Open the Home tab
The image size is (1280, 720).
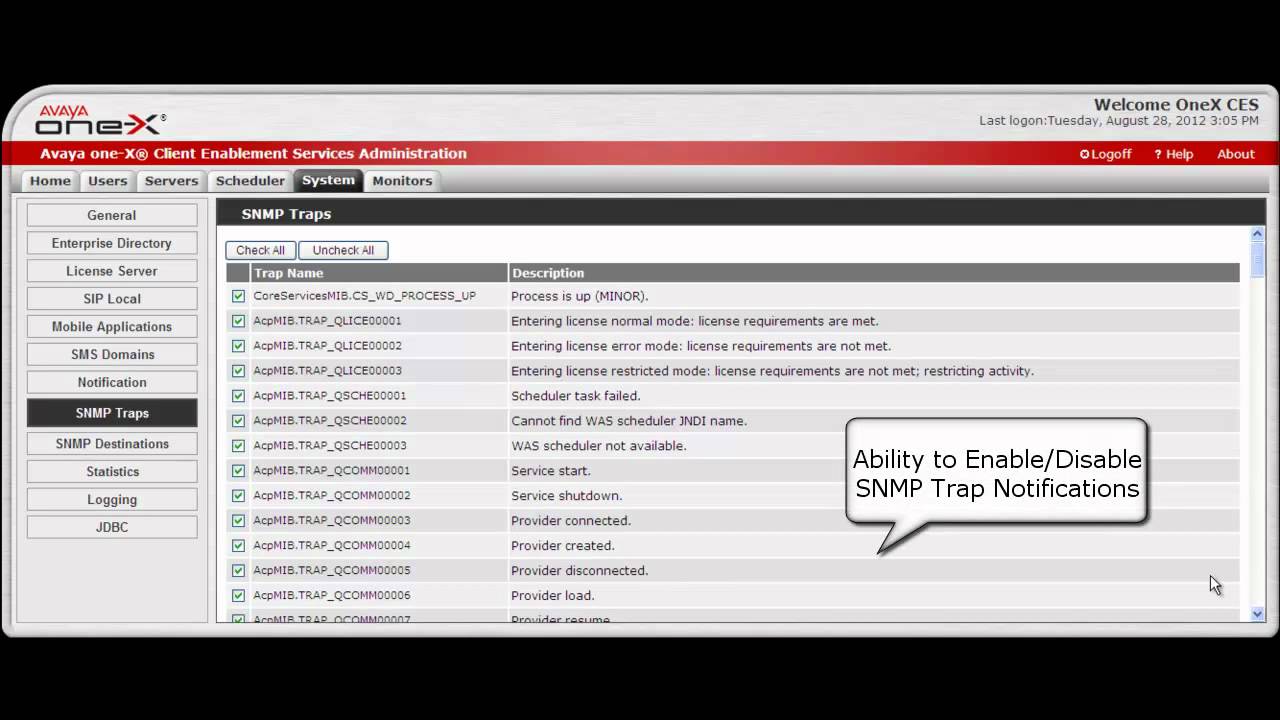pyautogui.click(x=50, y=181)
